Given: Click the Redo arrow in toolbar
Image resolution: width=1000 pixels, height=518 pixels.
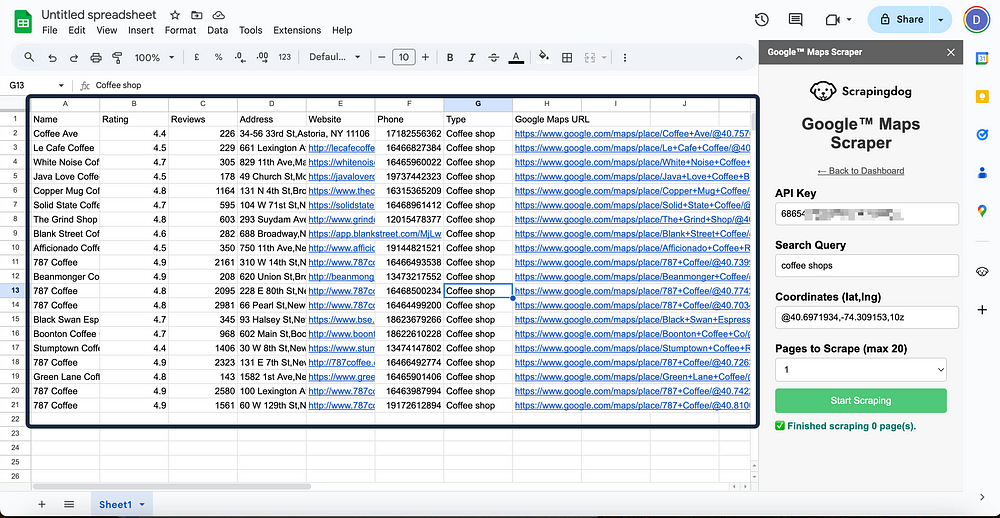Looking at the screenshot, I should 74,57.
